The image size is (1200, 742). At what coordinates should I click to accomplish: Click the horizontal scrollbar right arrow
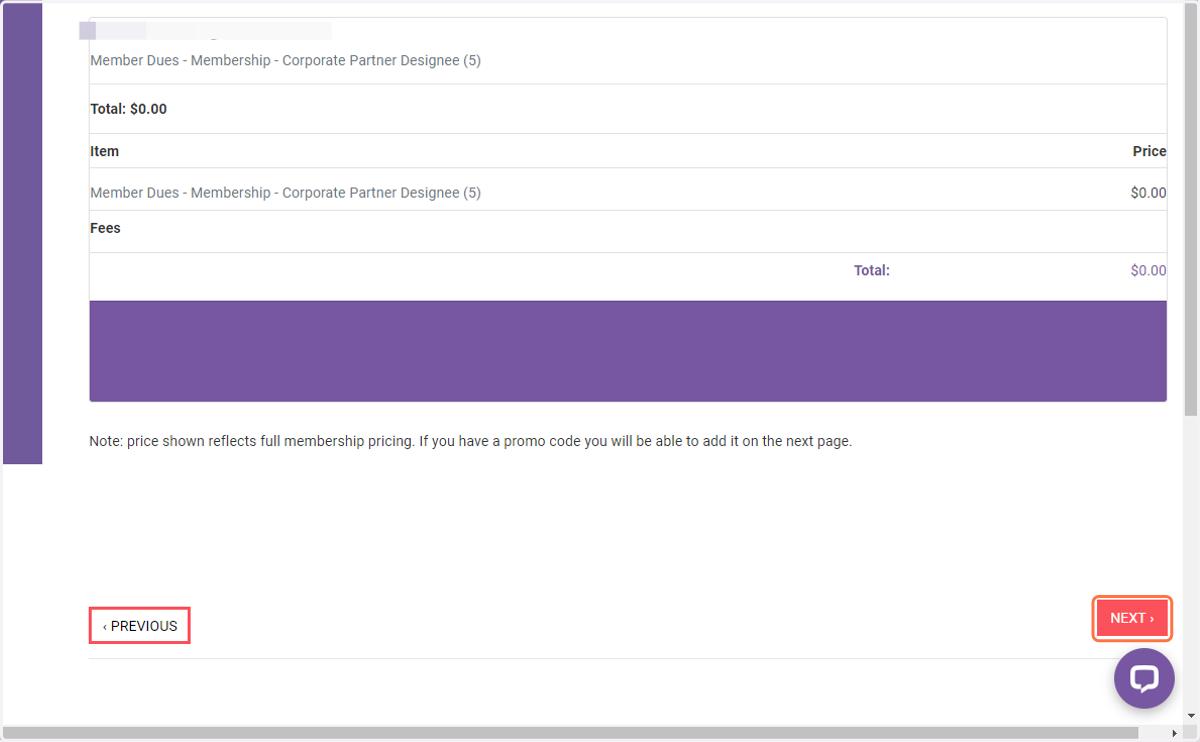pos(1174,733)
